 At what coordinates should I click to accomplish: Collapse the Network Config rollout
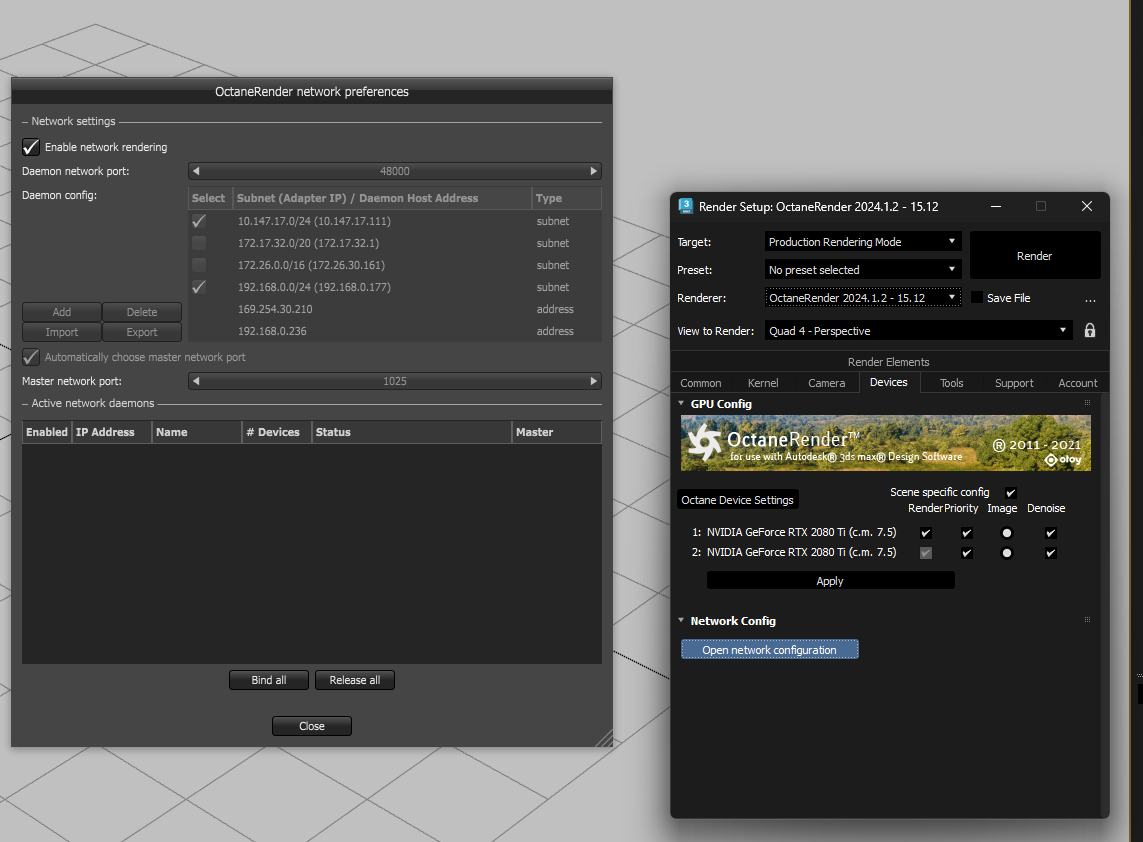[682, 620]
